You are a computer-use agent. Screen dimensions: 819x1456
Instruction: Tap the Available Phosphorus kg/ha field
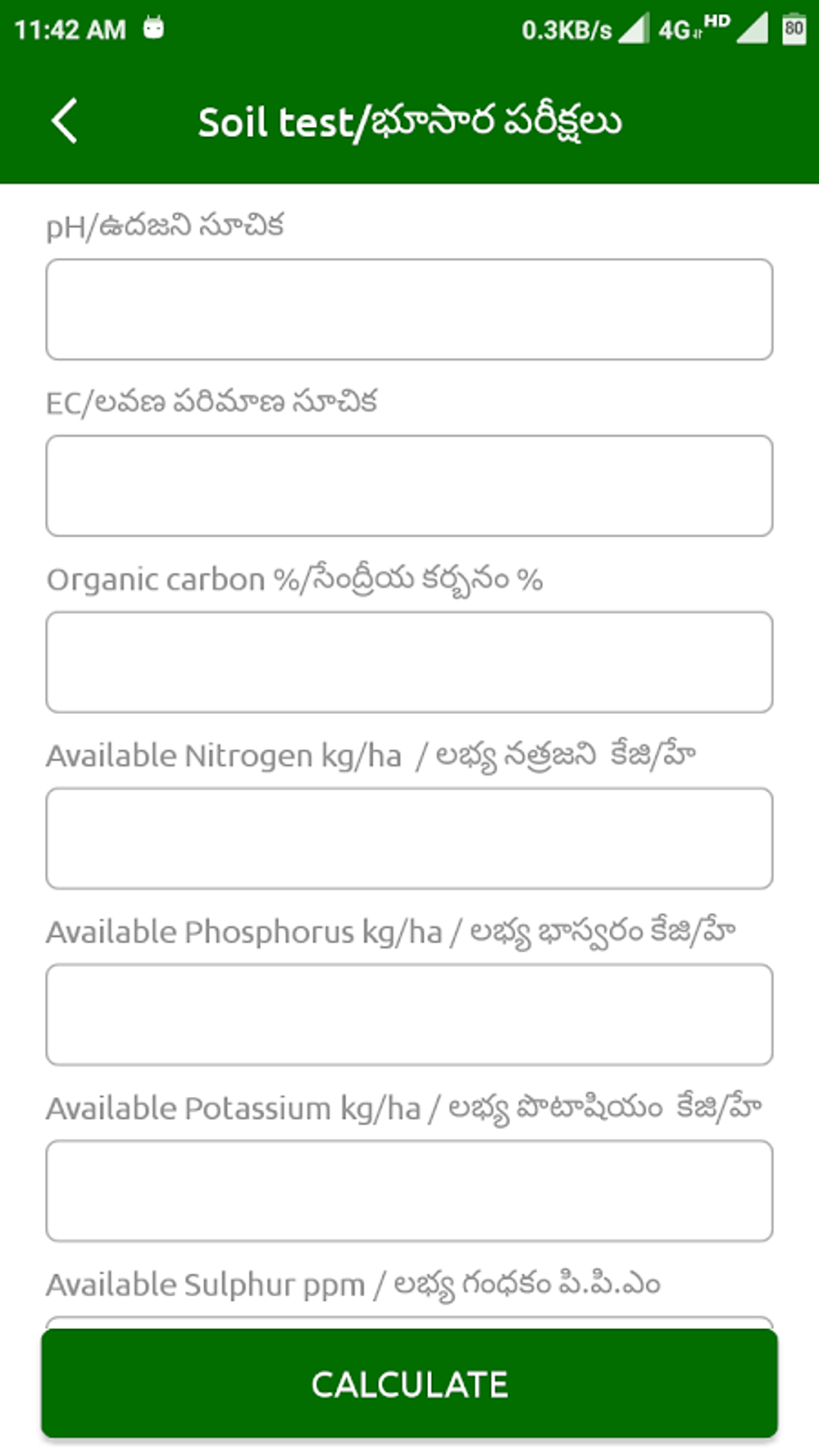(x=409, y=1015)
